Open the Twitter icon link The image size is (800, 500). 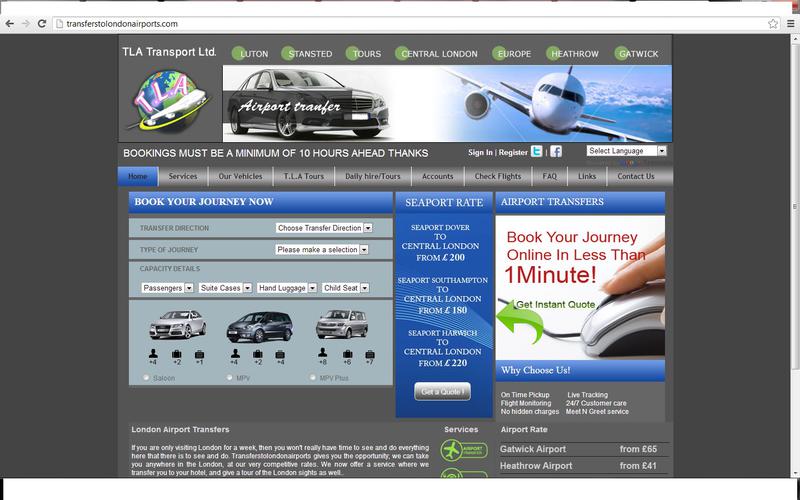(536, 152)
